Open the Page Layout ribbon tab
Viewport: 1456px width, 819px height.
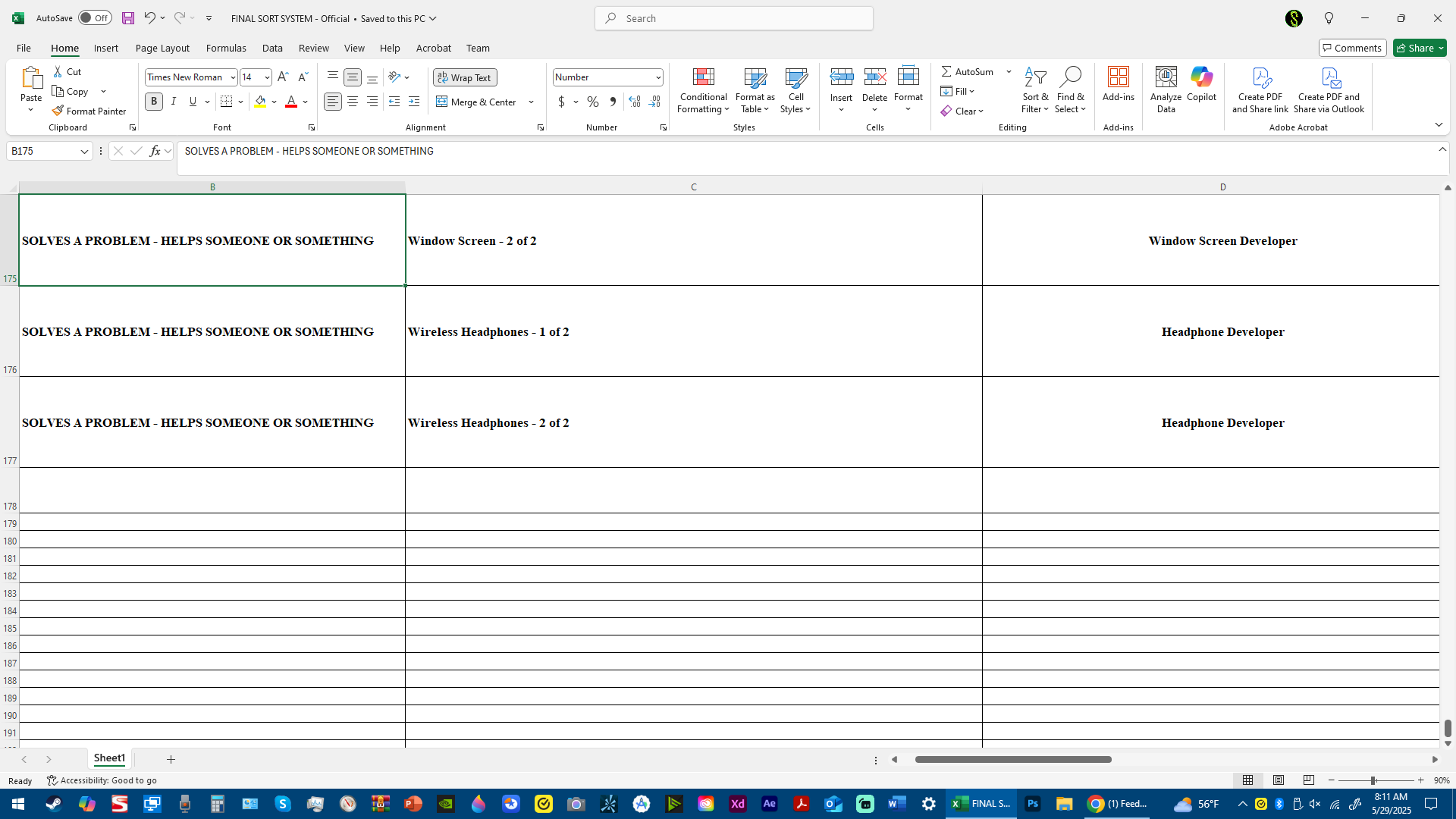(x=162, y=48)
